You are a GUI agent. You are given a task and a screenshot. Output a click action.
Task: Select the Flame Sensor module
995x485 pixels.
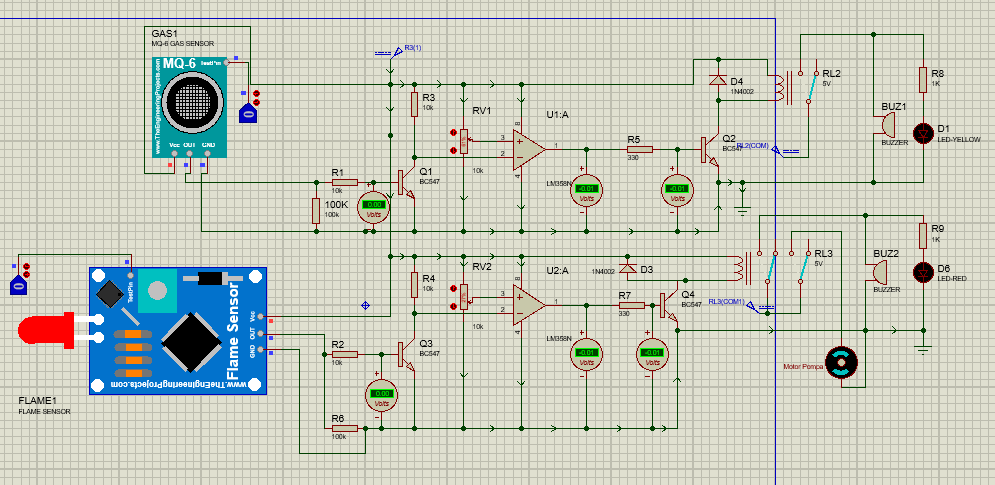click(178, 331)
